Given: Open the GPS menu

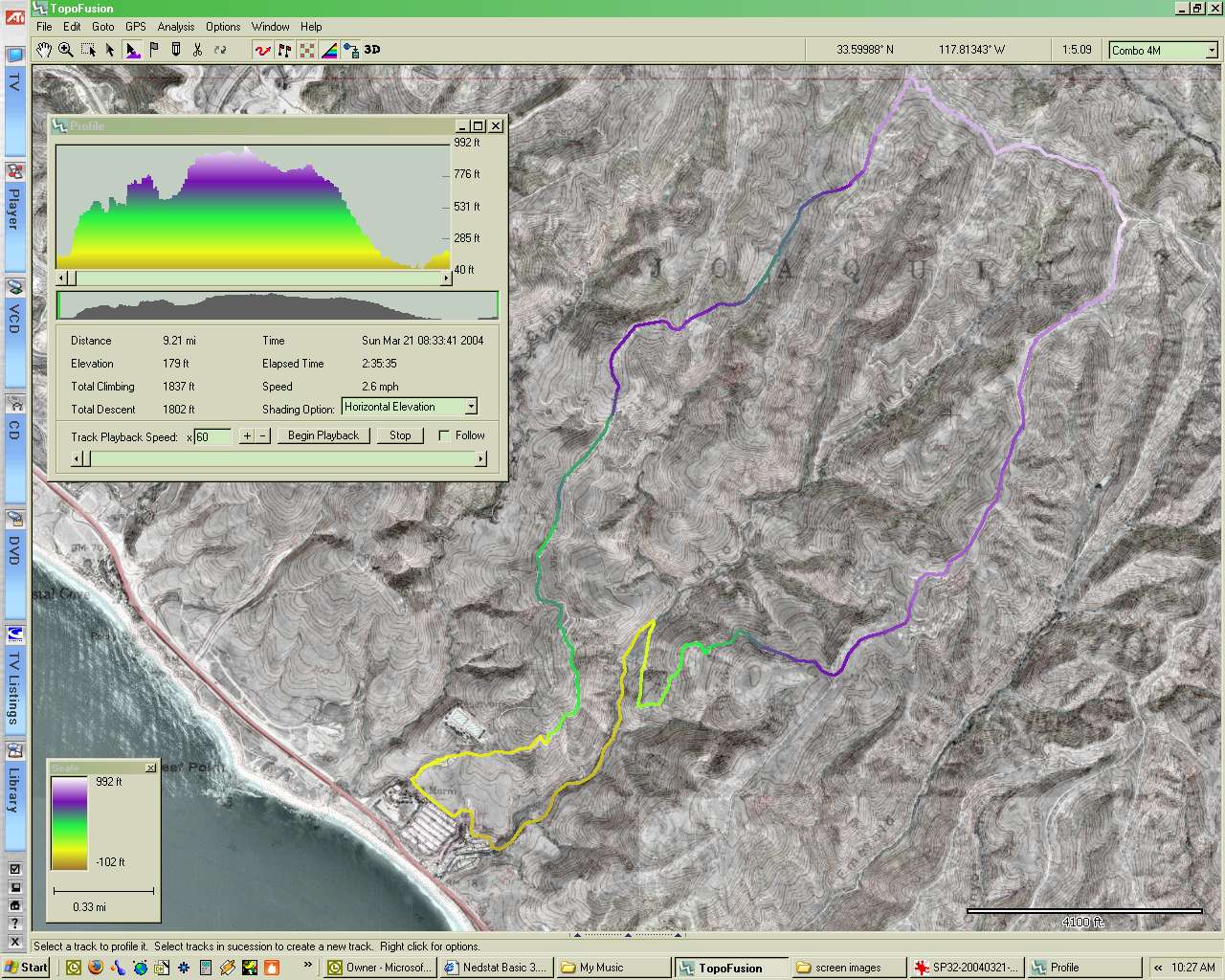Looking at the screenshot, I should click(135, 27).
